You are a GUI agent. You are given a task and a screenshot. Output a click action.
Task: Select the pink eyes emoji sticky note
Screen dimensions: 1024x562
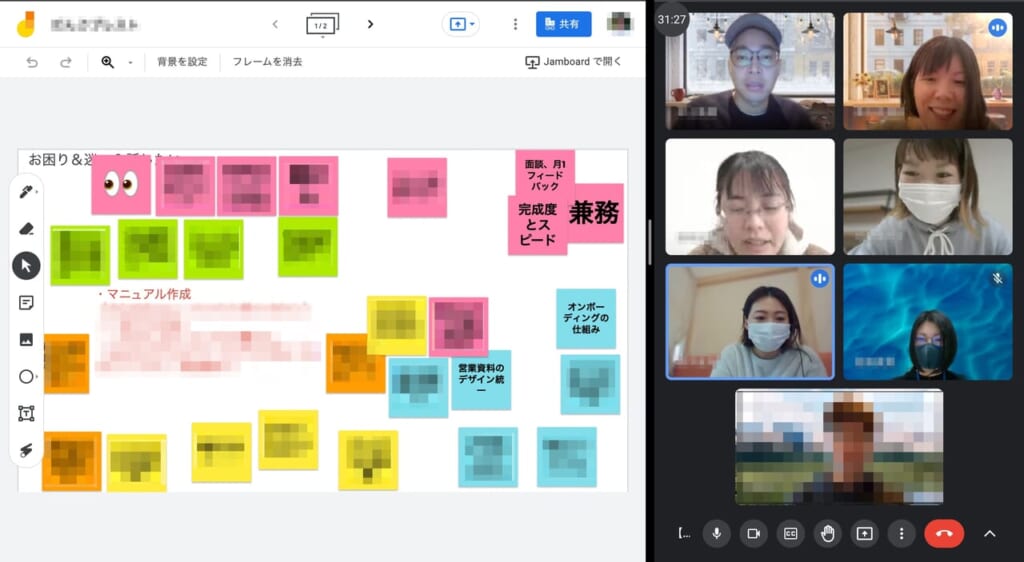coord(121,185)
